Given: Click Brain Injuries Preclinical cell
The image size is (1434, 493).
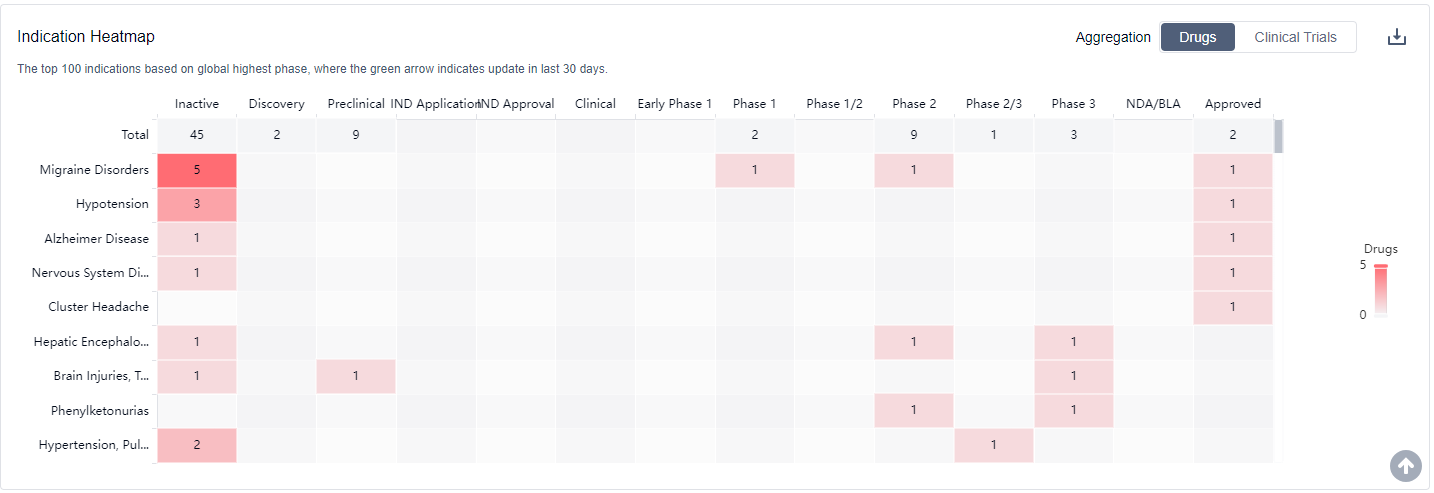Looking at the screenshot, I should point(356,376).
